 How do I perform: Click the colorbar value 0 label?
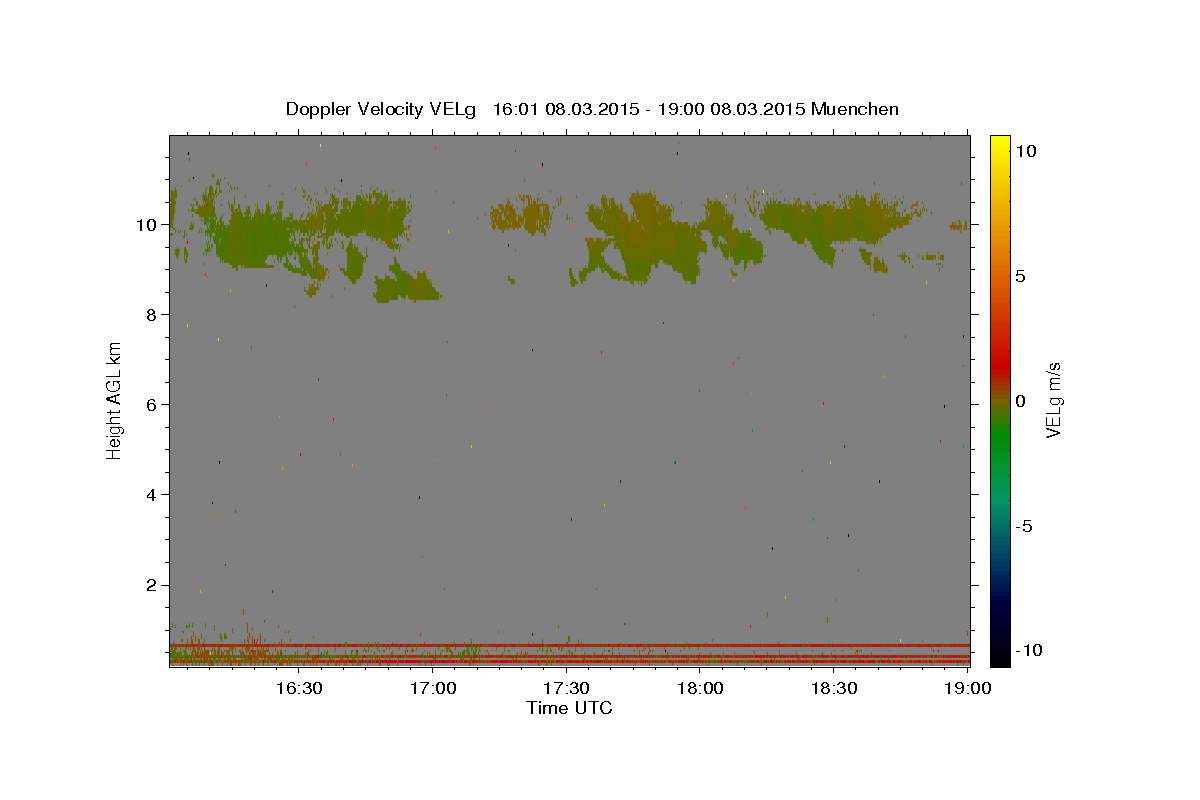[x=1020, y=401]
